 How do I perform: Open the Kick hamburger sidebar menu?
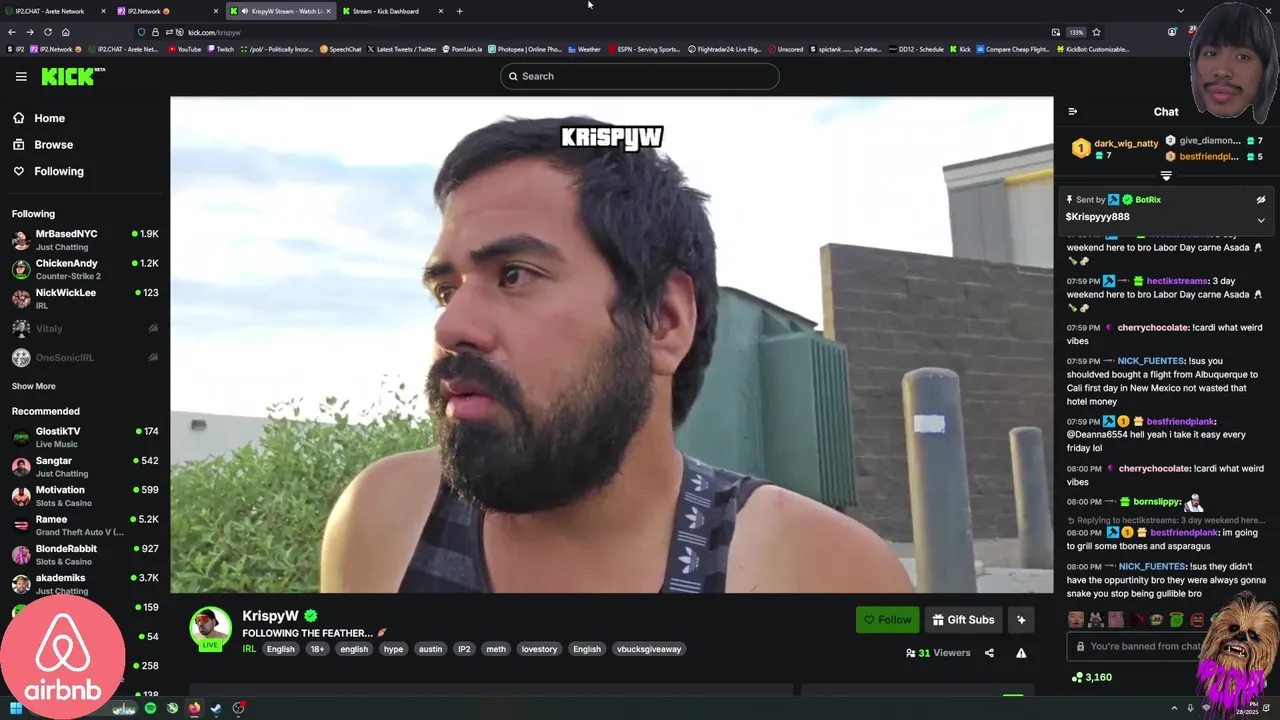21,76
